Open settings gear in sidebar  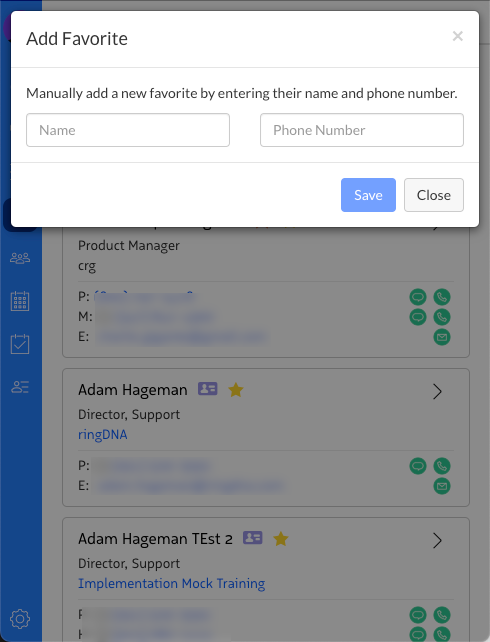pyautogui.click(x=20, y=619)
